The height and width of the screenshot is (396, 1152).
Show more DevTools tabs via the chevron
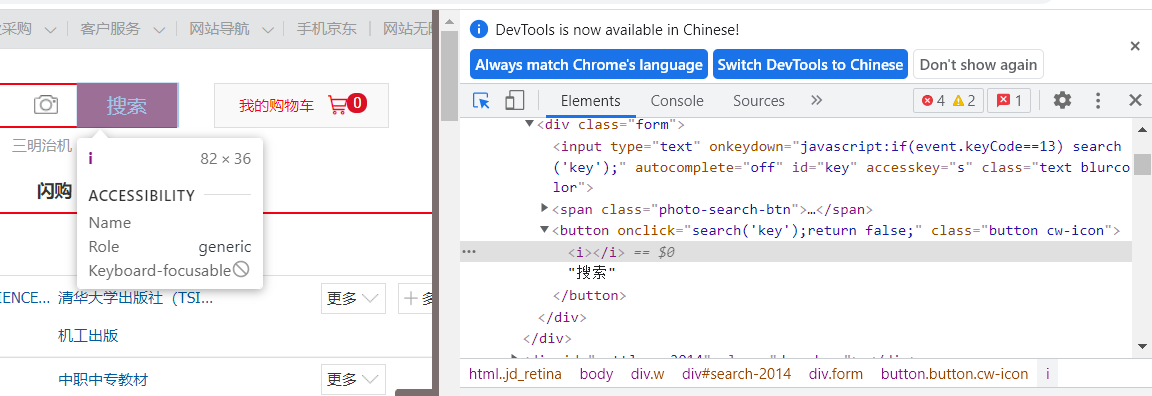(816, 100)
